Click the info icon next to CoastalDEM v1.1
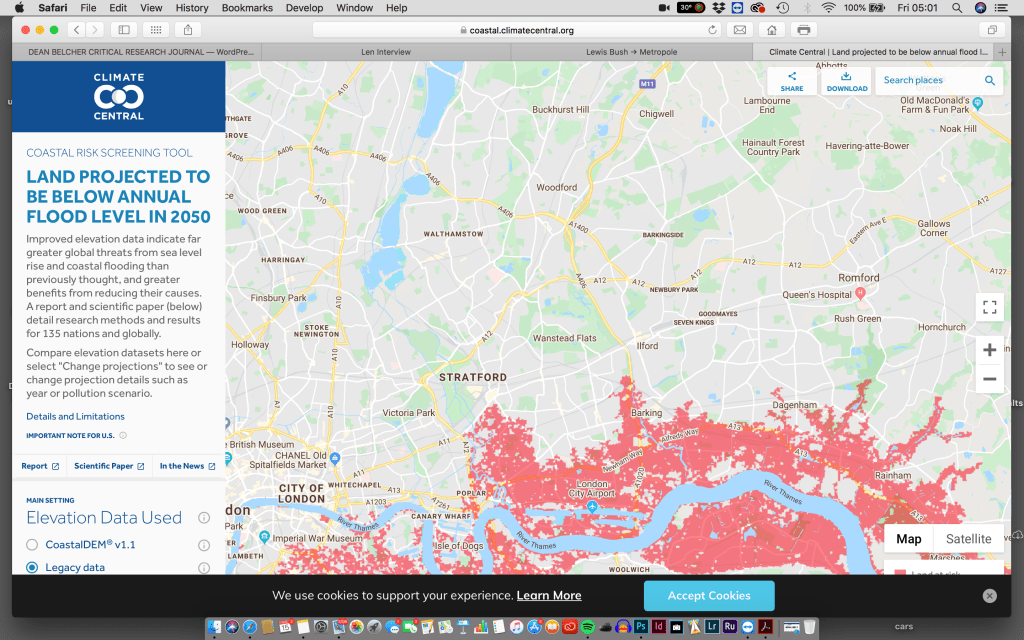This screenshot has height=640, width=1024. click(x=204, y=545)
